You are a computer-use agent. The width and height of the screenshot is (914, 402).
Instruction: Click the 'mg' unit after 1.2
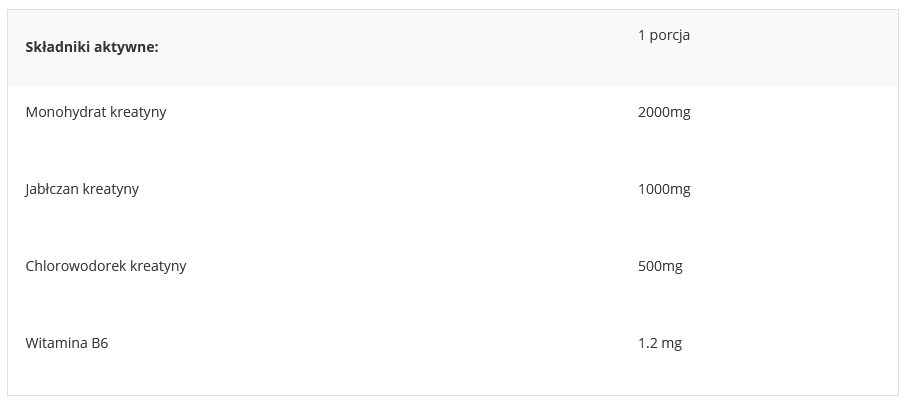coord(672,343)
